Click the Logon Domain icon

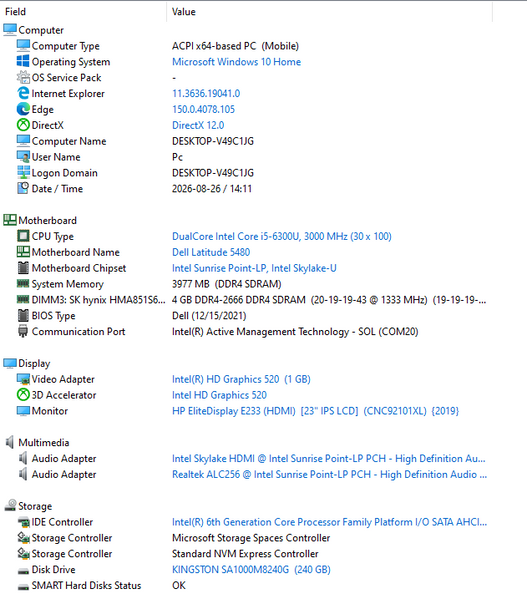(23, 173)
